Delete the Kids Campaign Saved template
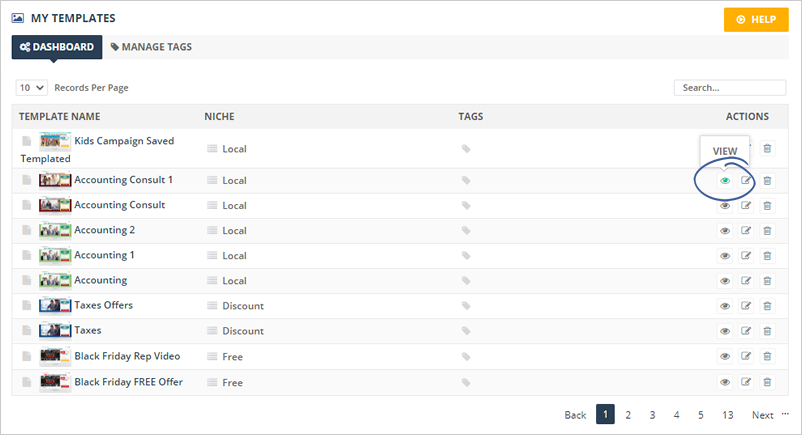Viewport: 802px width, 435px height. 767,149
